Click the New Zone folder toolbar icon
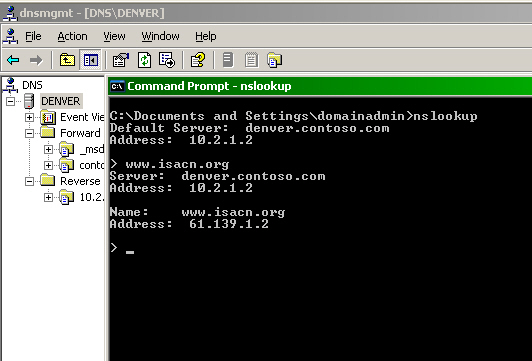 [x=274, y=60]
